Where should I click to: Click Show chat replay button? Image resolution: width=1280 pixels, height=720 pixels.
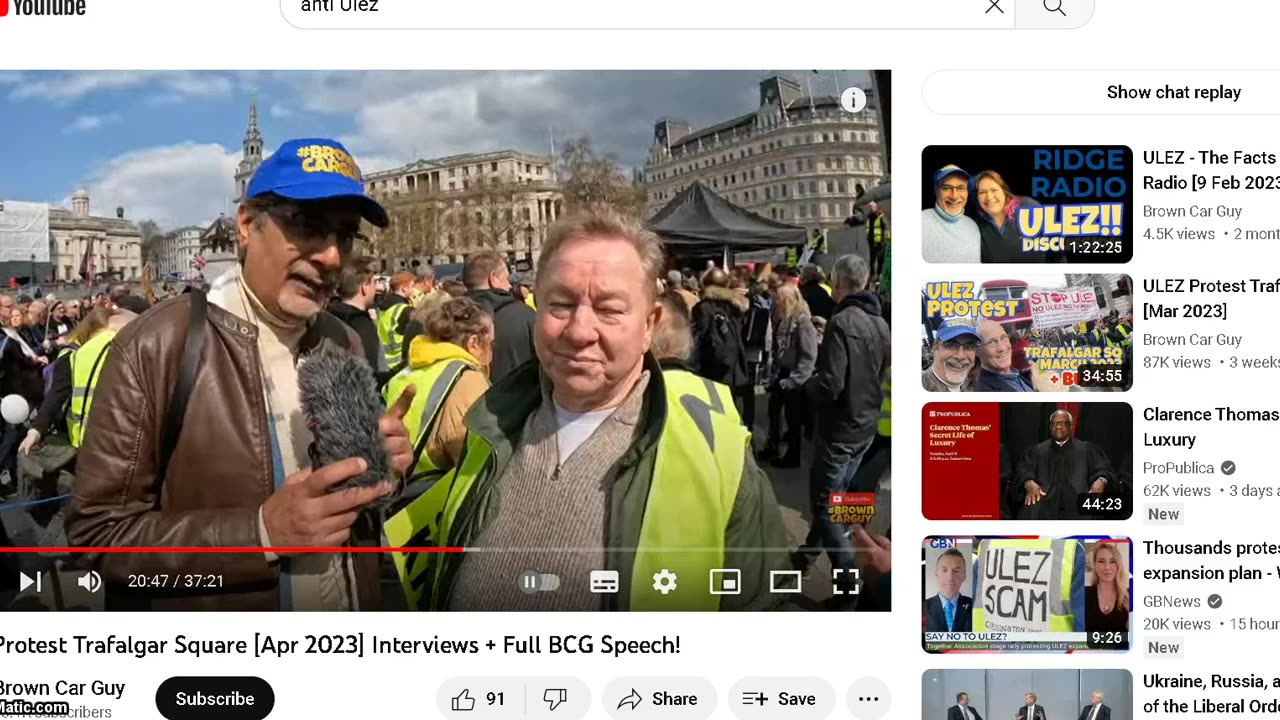(1173, 92)
